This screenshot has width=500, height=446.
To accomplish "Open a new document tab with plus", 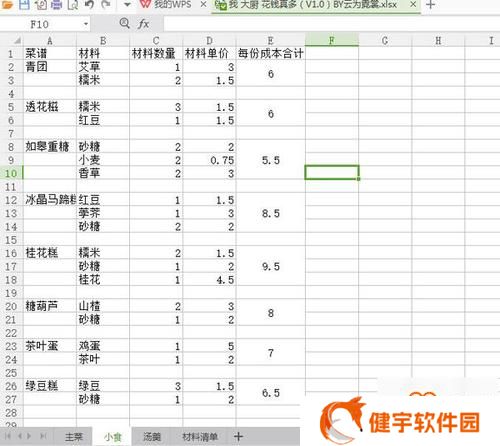I will coord(430,4).
